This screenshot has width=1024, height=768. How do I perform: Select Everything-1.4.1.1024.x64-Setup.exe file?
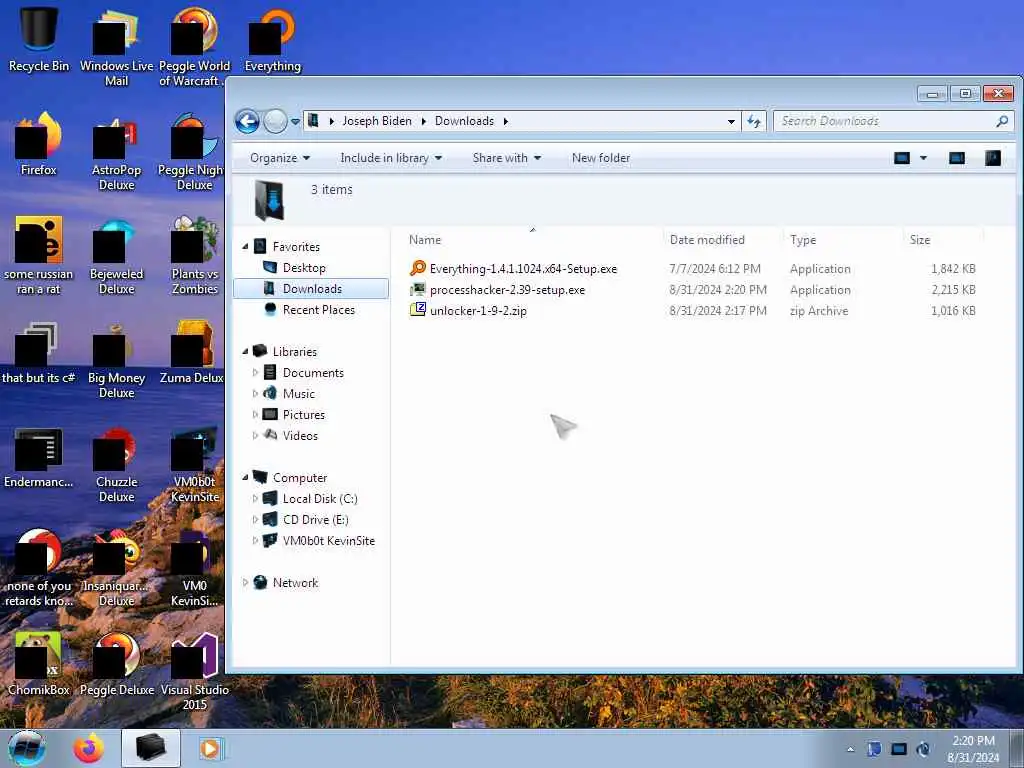(523, 268)
